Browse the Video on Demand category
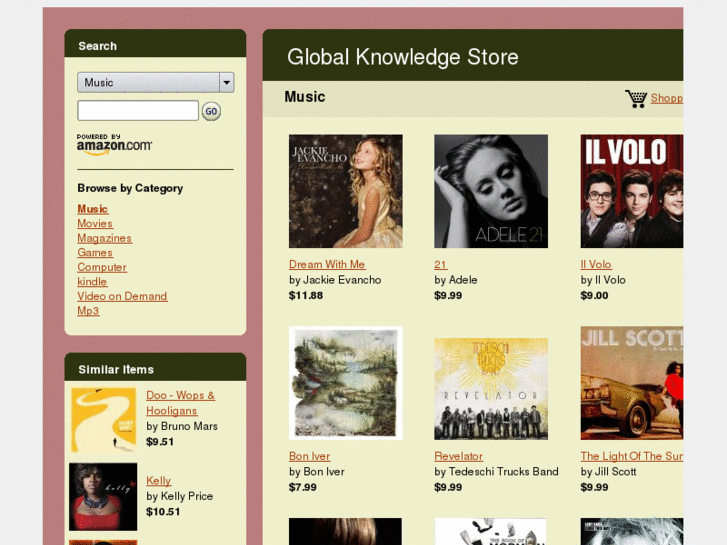Image resolution: width=727 pixels, height=545 pixels. [x=122, y=296]
